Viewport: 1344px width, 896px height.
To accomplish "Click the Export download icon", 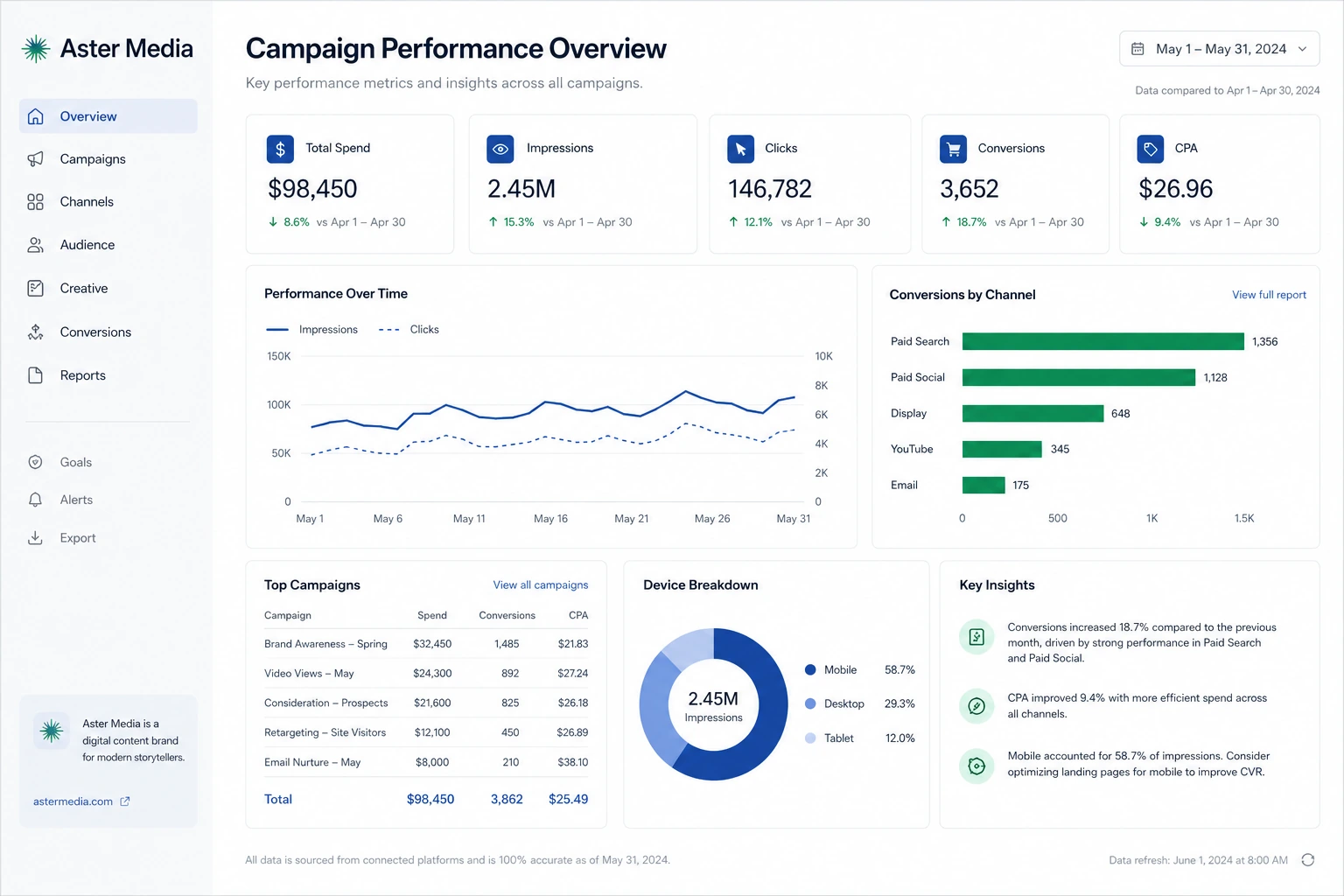I will (x=36, y=538).
